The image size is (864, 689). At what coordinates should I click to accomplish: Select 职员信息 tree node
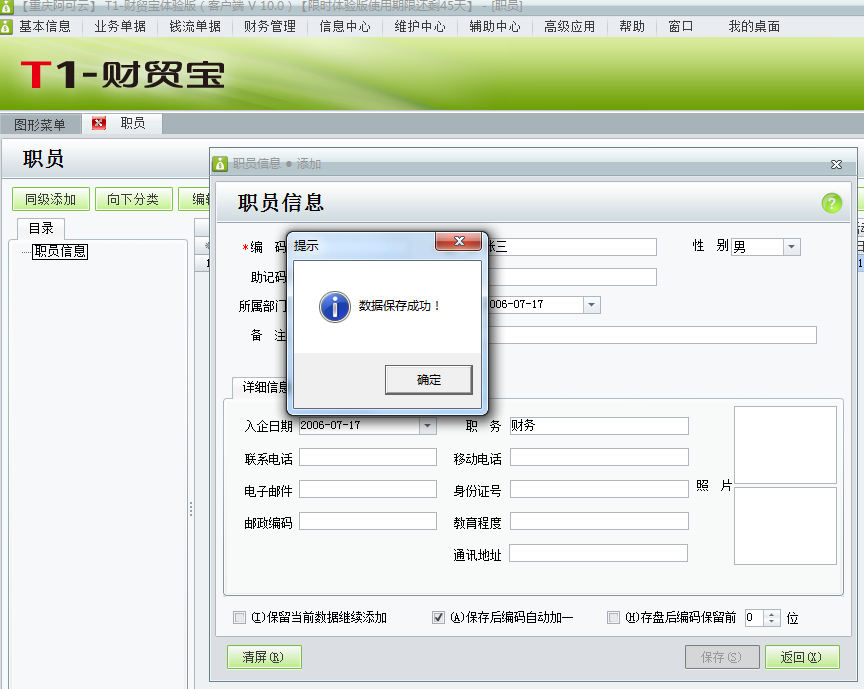point(60,251)
